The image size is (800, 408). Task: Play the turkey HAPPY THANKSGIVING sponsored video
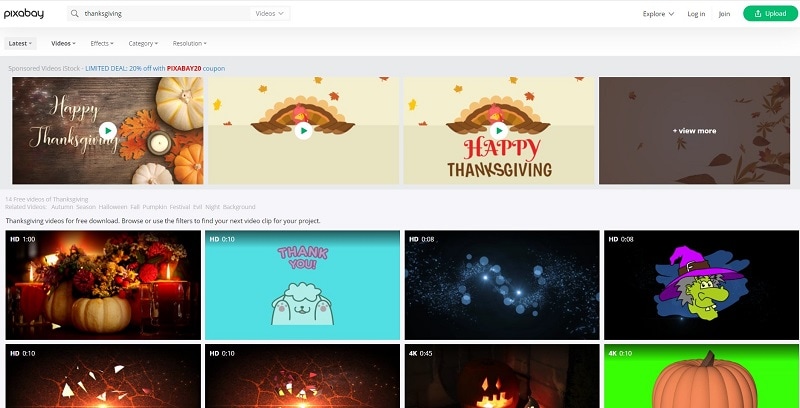(x=499, y=131)
